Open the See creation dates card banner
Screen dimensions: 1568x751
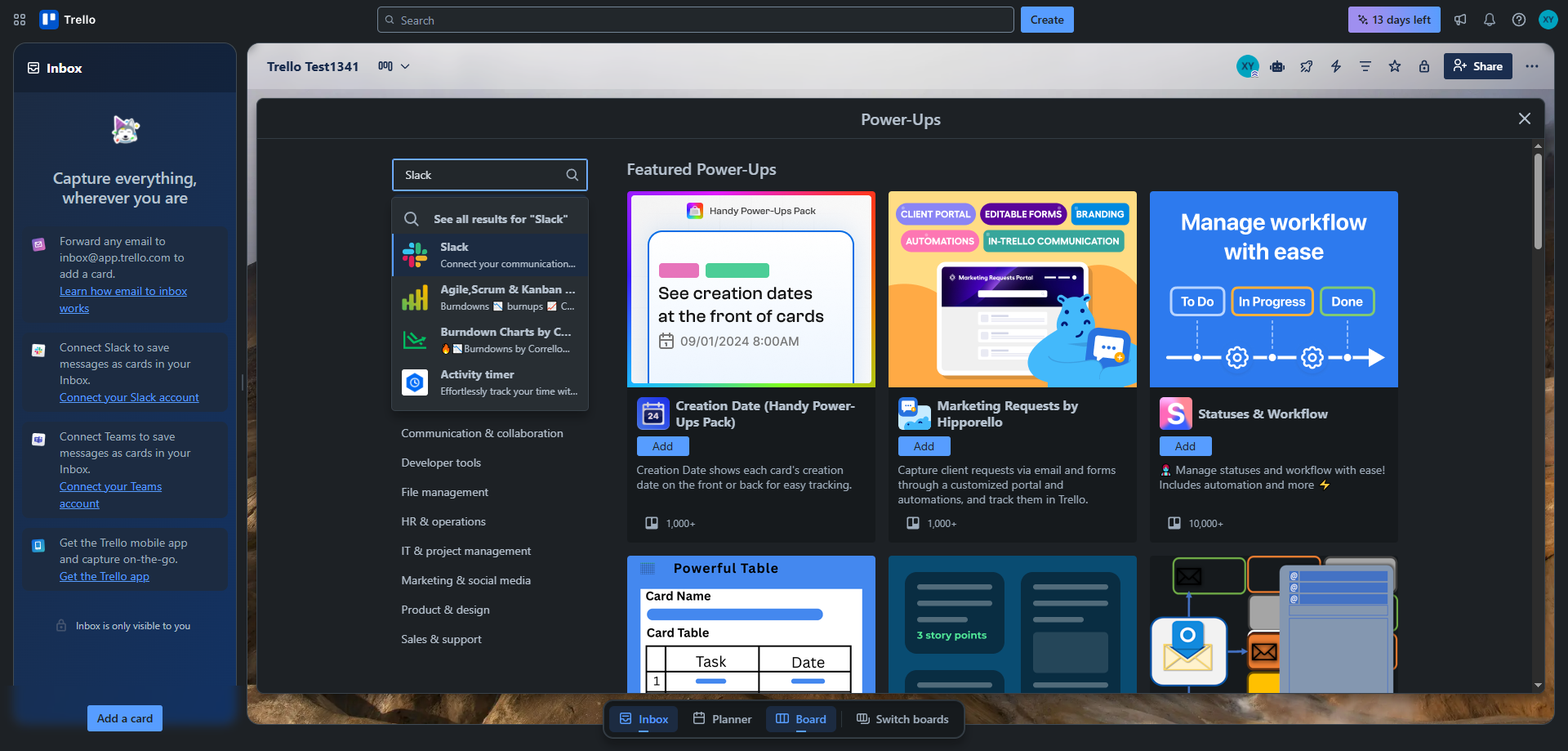pos(751,289)
